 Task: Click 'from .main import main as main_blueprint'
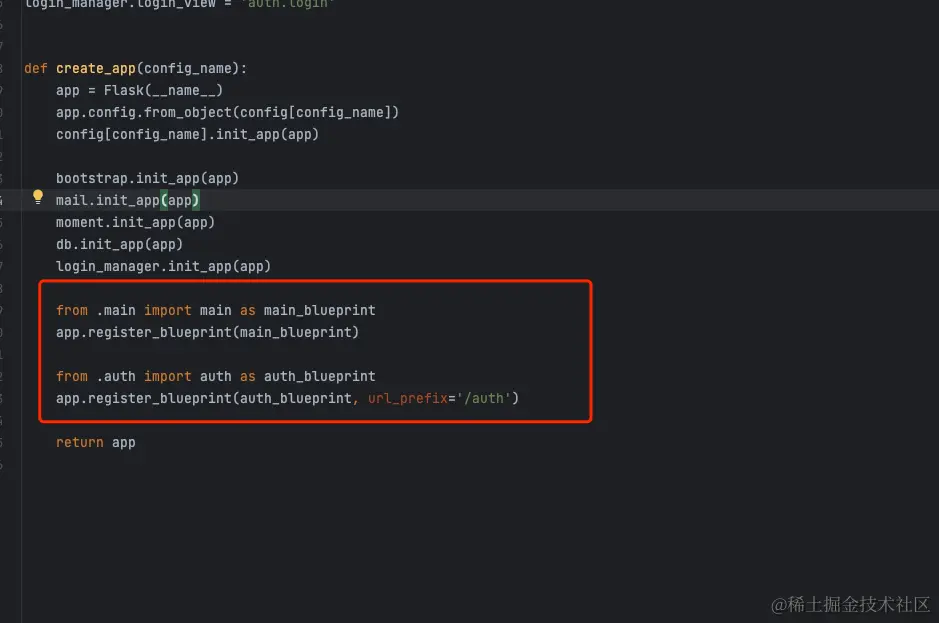[x=216, y=310]
